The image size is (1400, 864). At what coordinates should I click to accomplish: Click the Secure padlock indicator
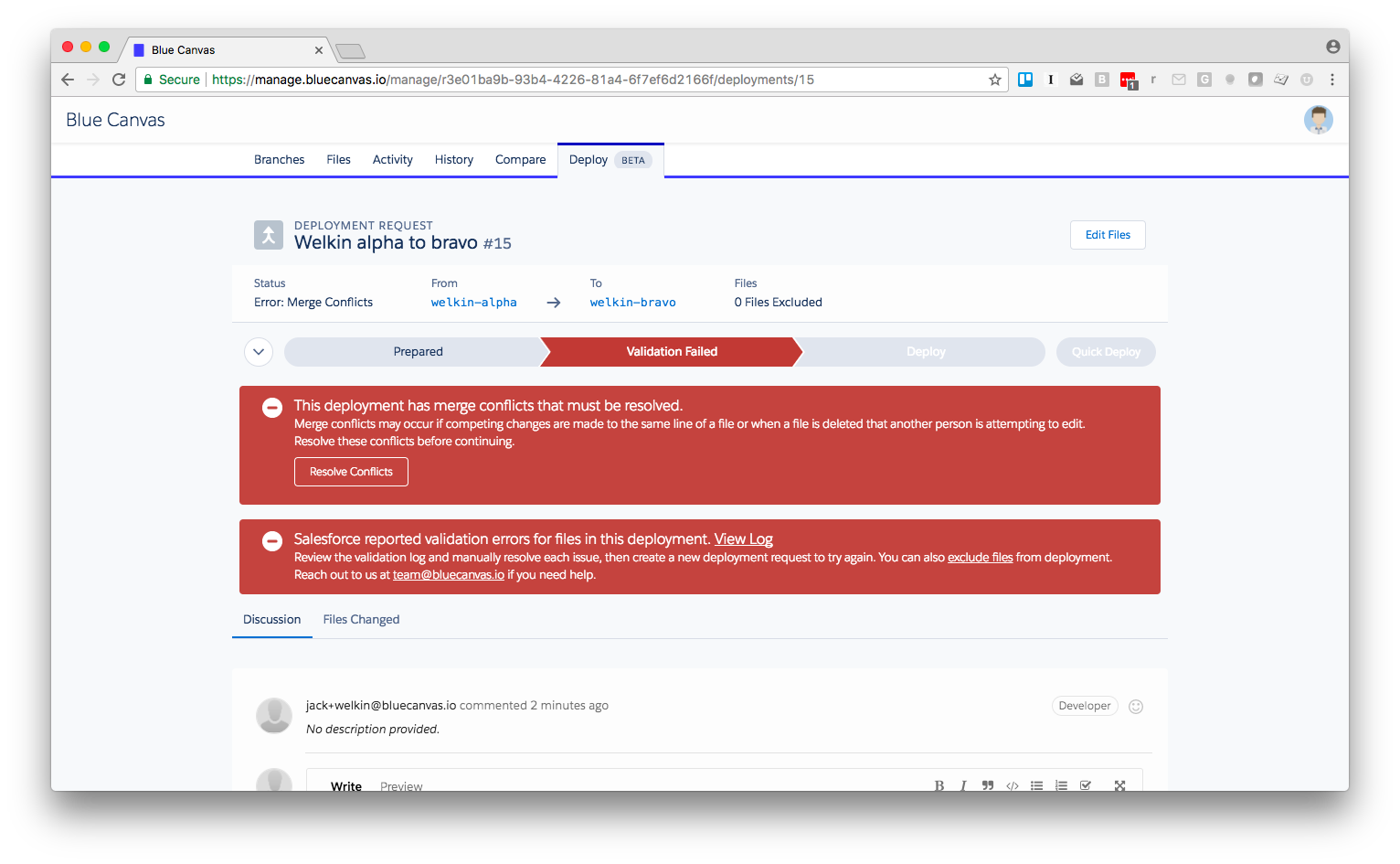coord(172,80)
